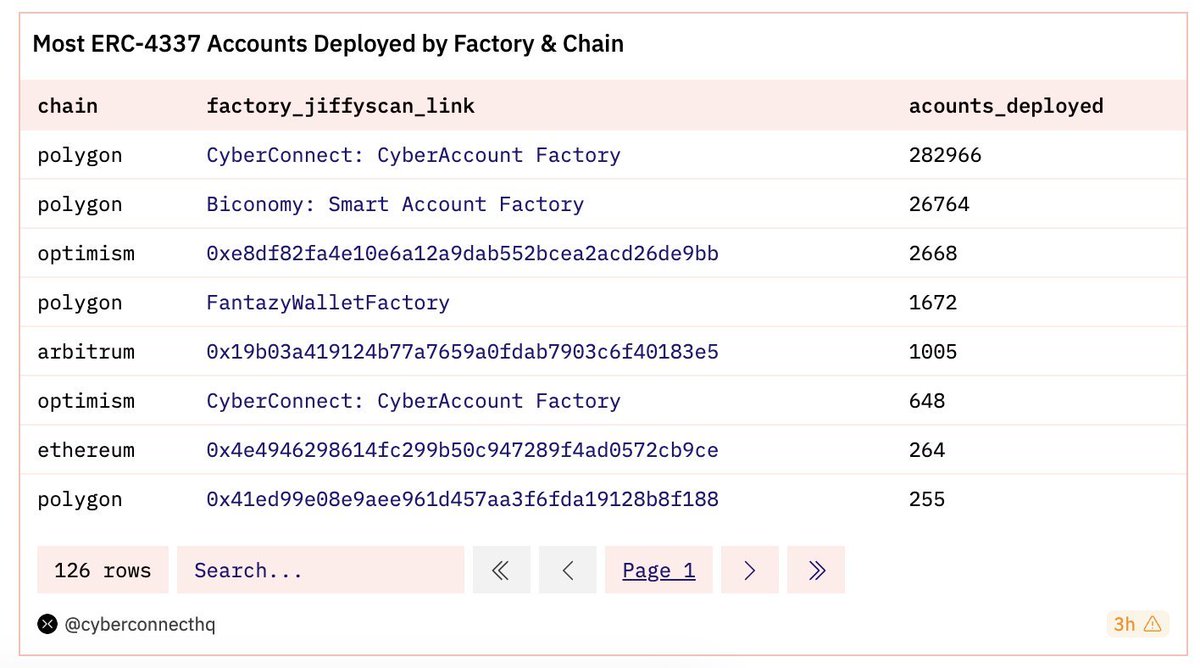Viewport: 1200px width, 668px height.
Task: Click the 126 rows counter
Action: [102, 570]
